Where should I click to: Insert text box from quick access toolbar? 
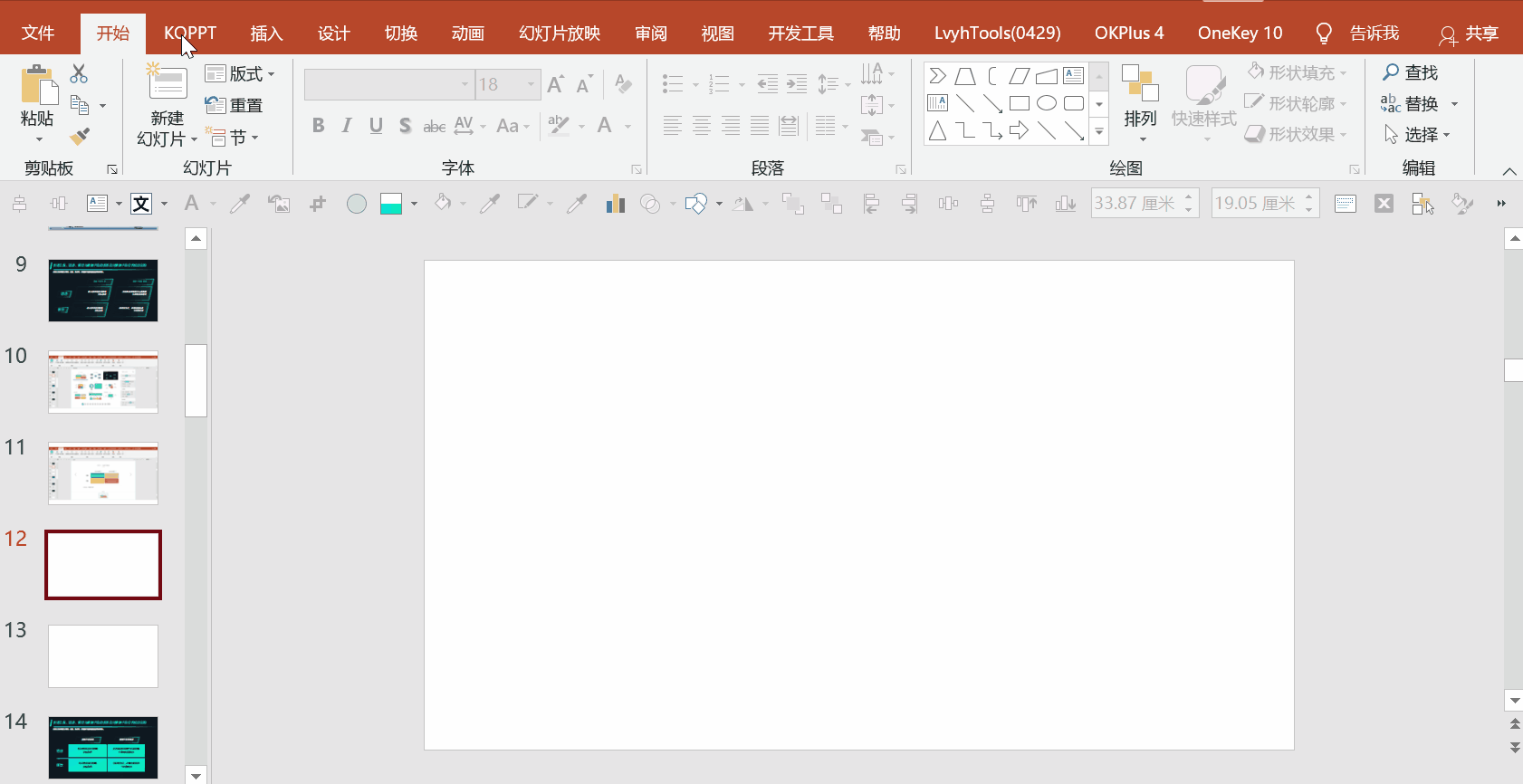click(98, 204)
